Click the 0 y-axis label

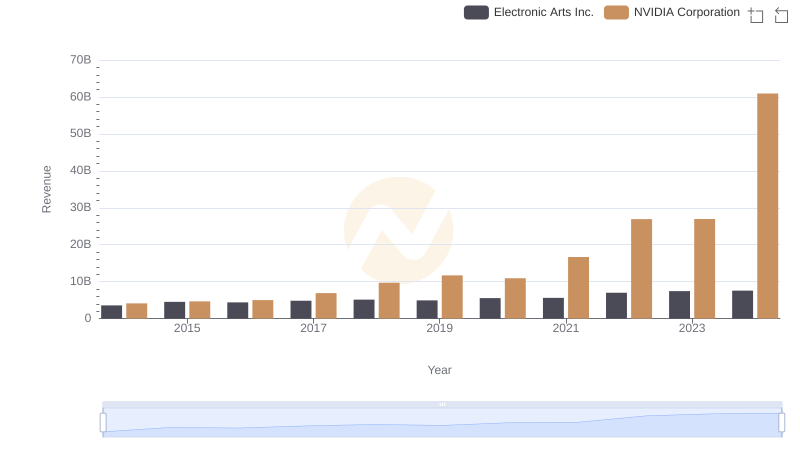coord(88,318)
